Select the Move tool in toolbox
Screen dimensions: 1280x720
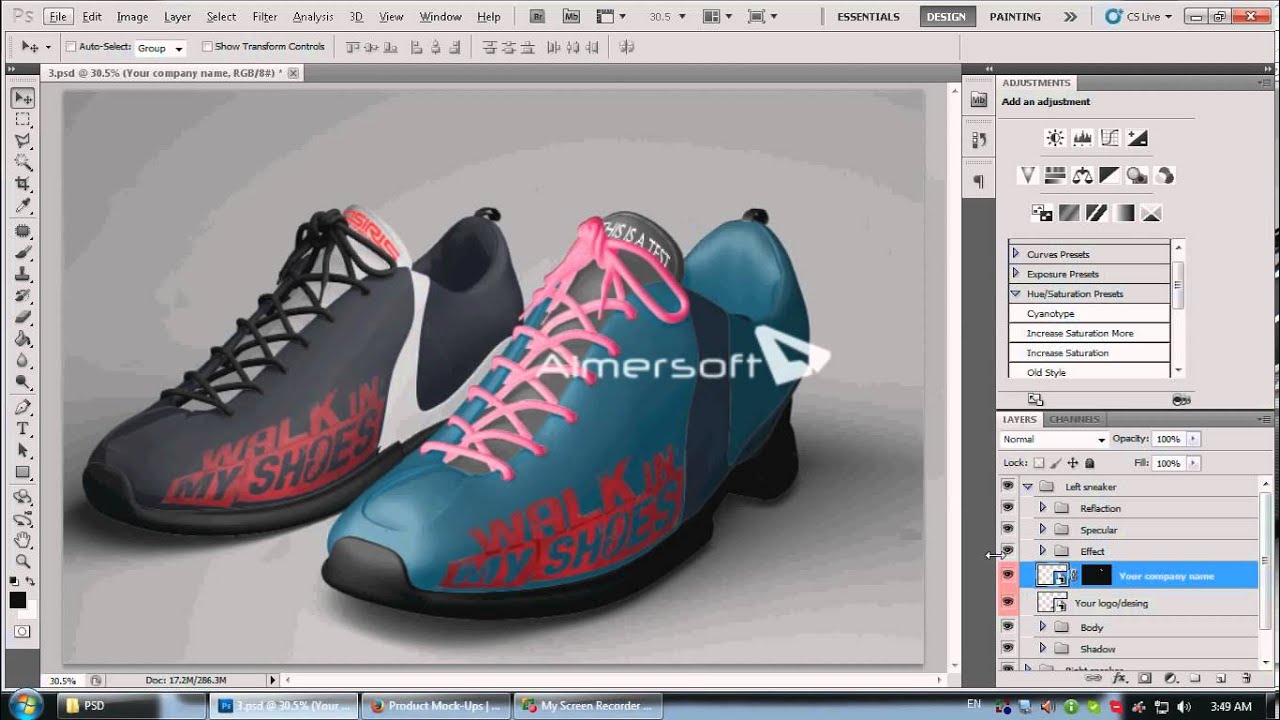(23, 98)
